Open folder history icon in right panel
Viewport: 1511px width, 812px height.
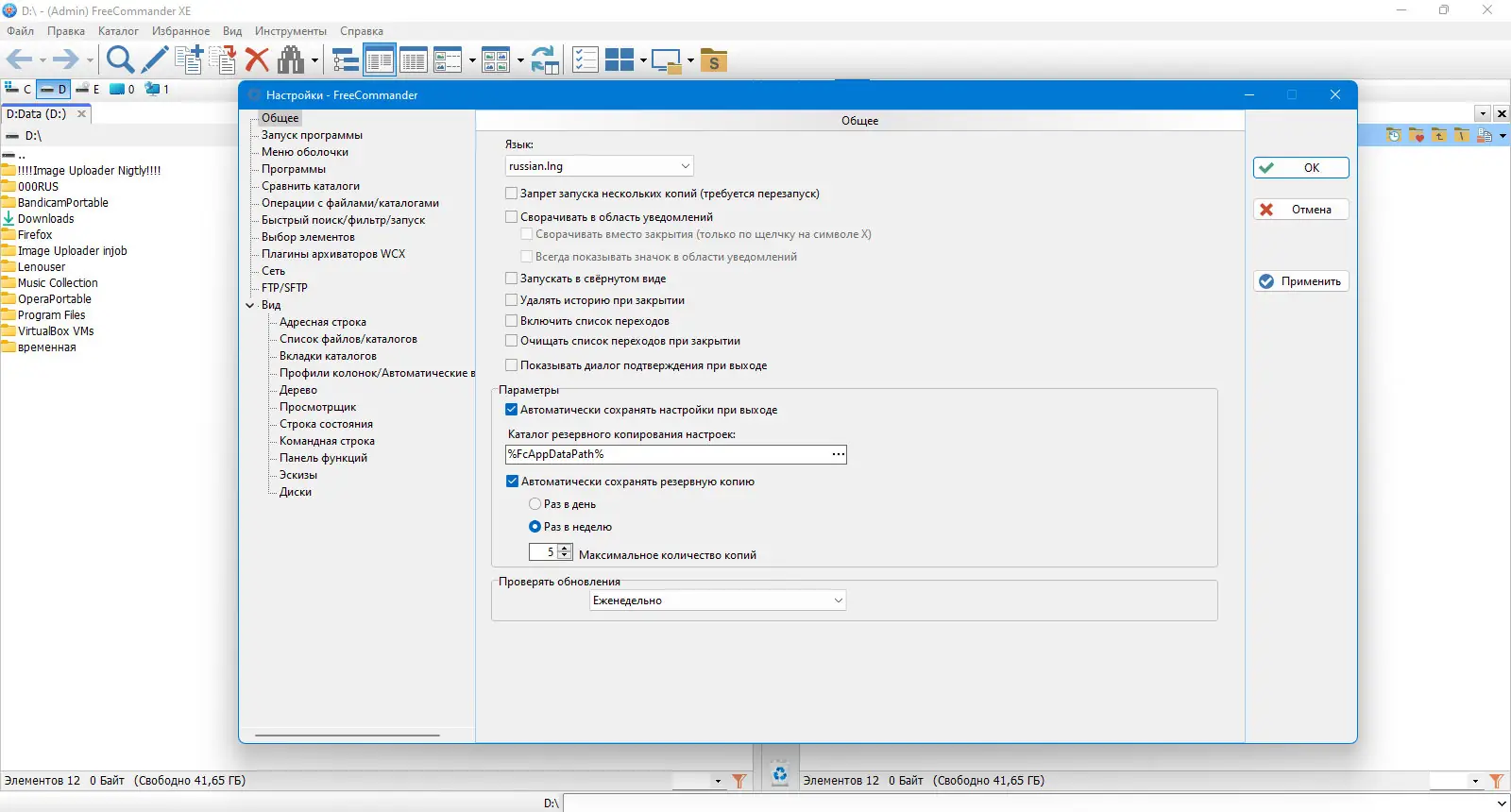click(x=1394, y=135)
